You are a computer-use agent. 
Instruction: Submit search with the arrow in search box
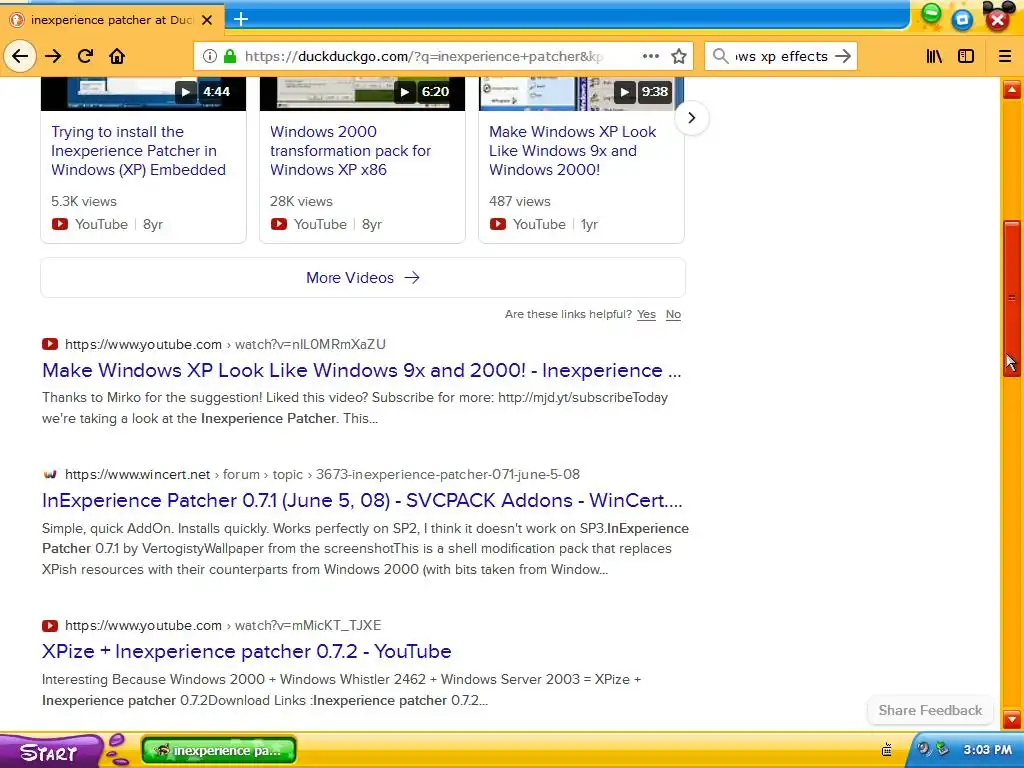(x=843, y=56)
